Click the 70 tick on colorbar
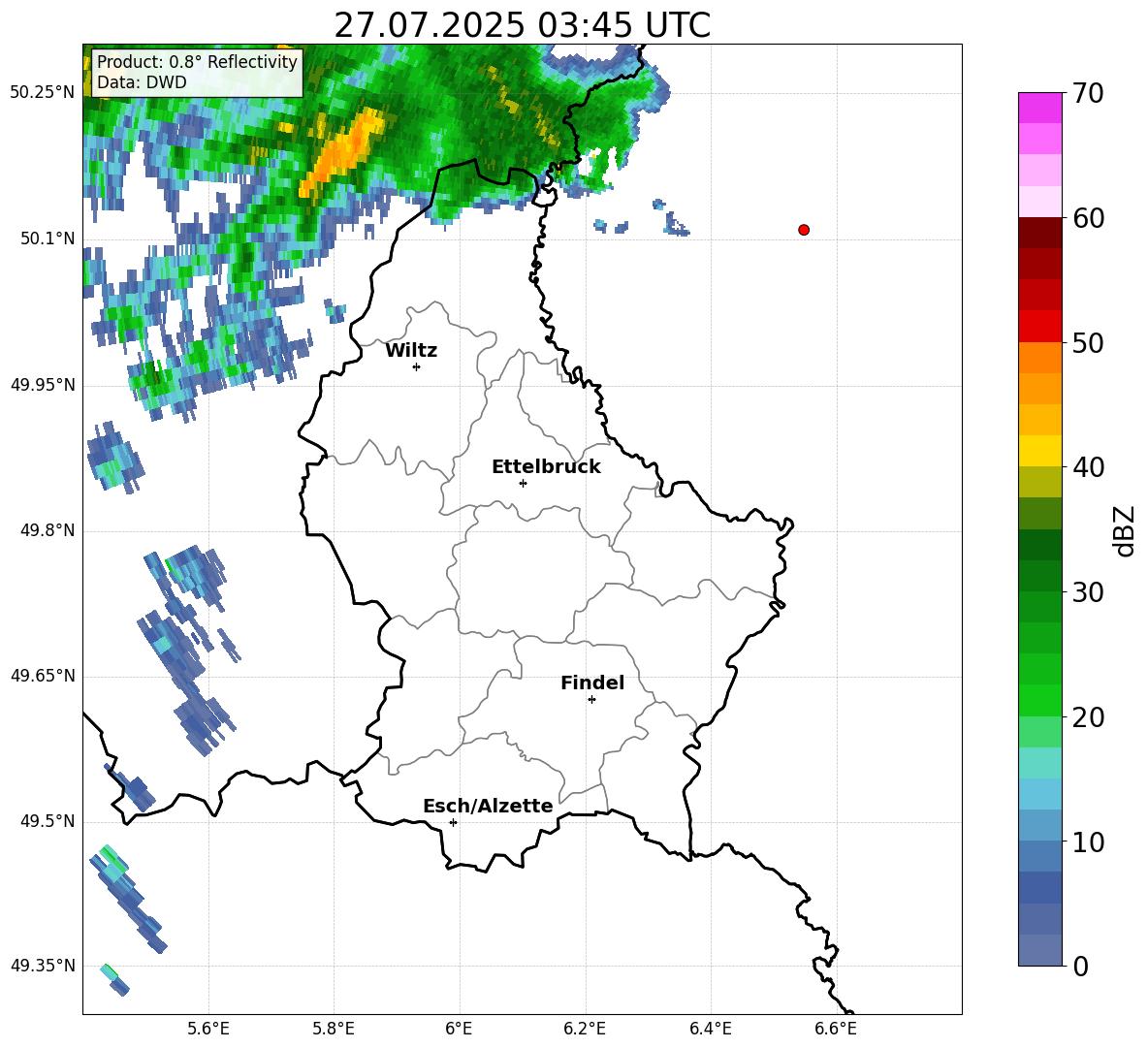Viewport: 1148px width, 1048px height. tap(1089, 94)
